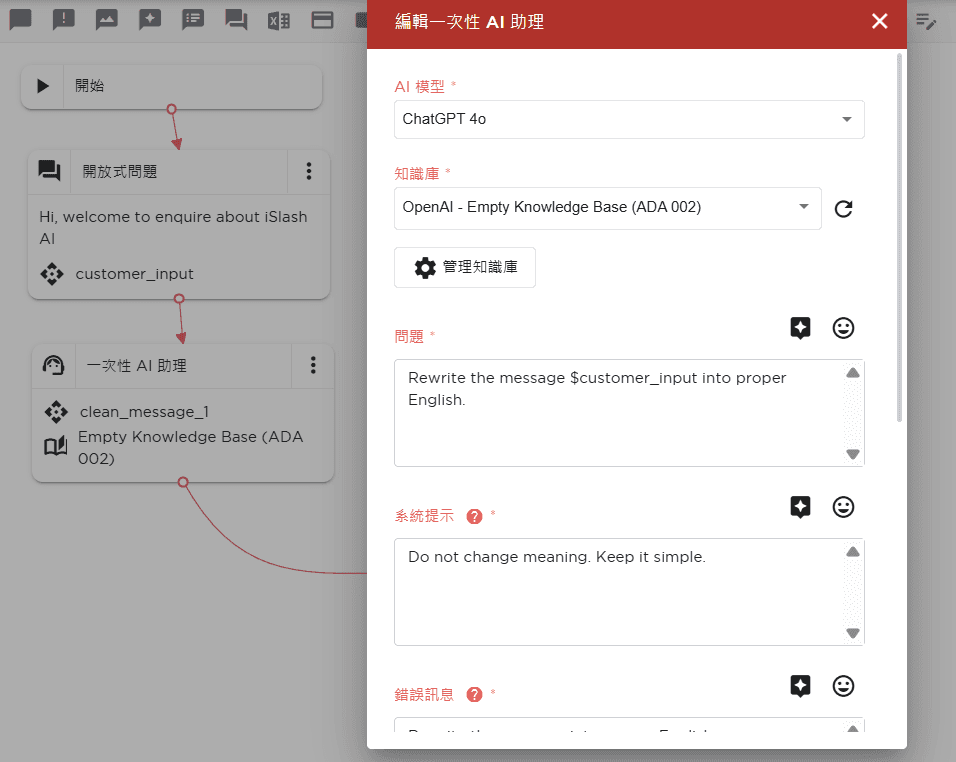This screenshot has height=762, width=956.
Task: Open the AI 模型 dropdown showing ChatGPT 4o
Action: coord(629,119)
